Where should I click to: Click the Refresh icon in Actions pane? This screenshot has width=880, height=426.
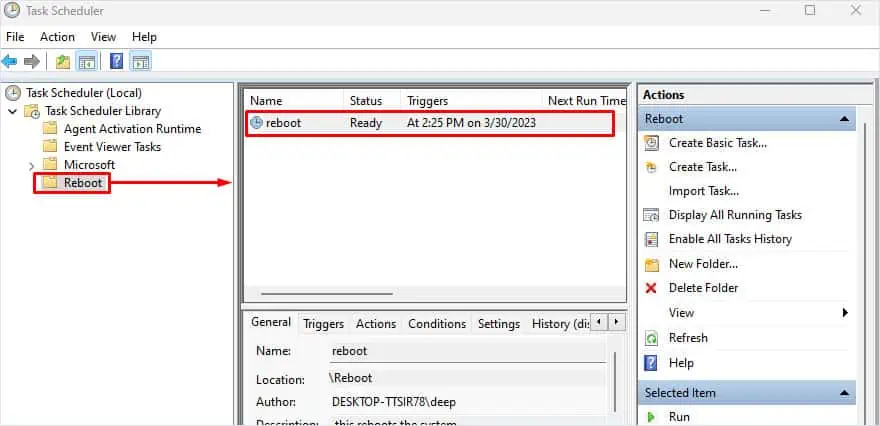tap(651, 338)
